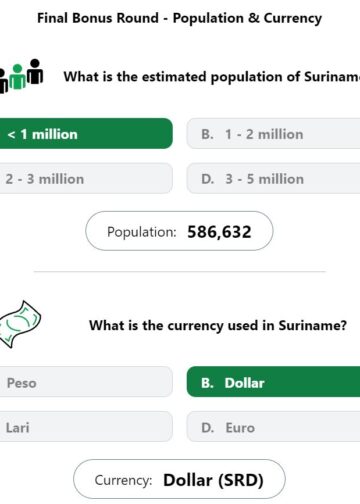The image size is (360, 504).
Task: Click the green banknote currency icon
Action: pyautogui.click(x=20, y=324)
